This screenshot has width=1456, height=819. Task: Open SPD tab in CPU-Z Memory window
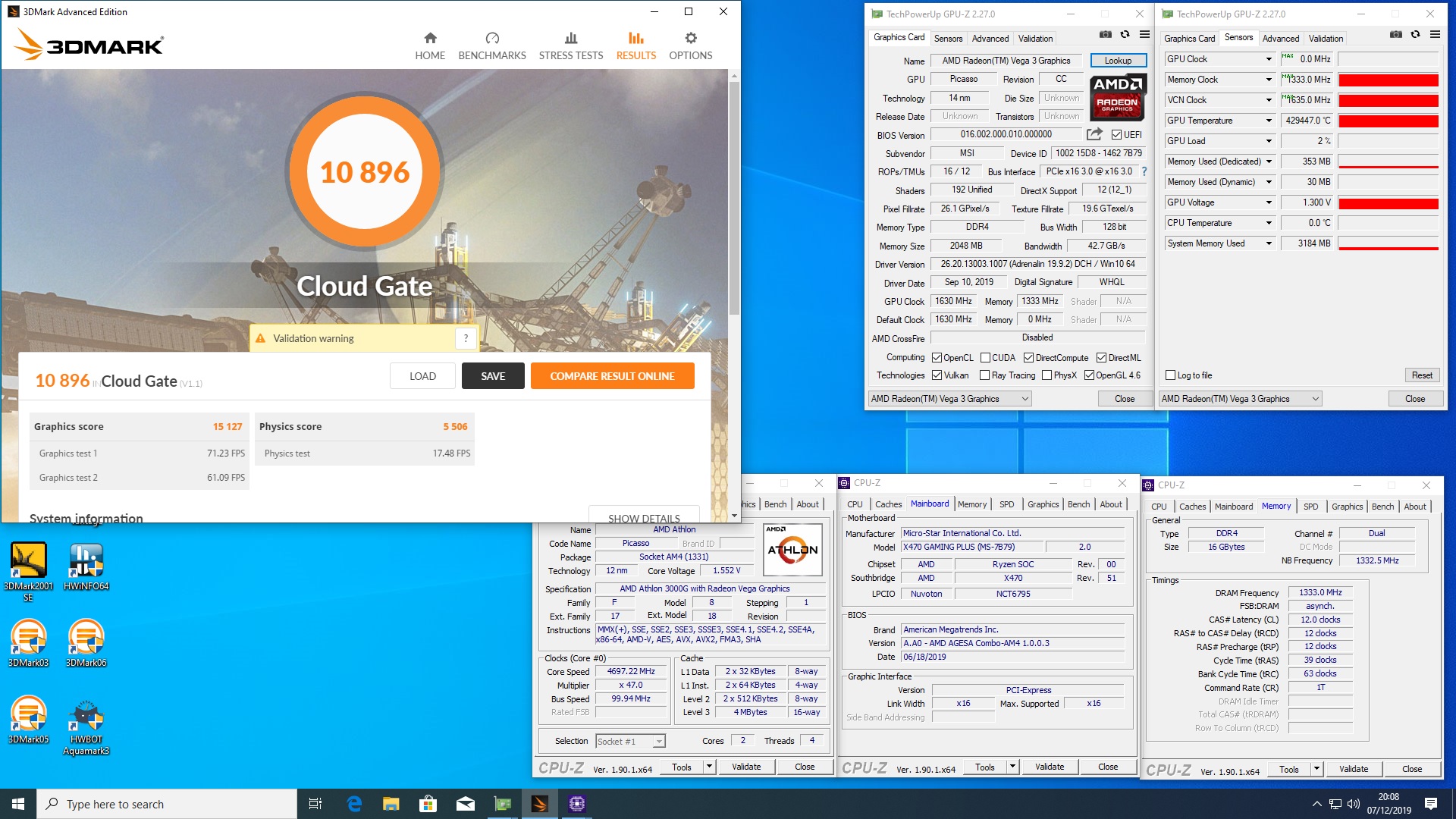point(1310,507)
